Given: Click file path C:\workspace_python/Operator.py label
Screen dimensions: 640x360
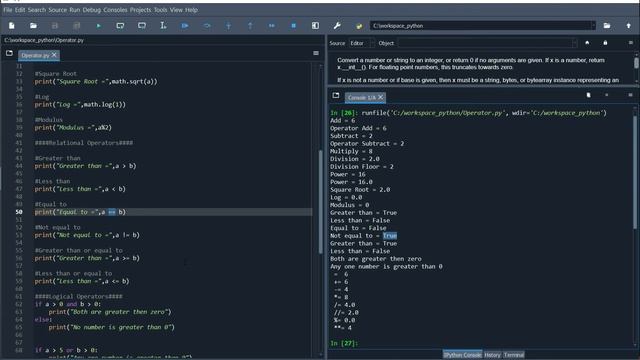Looking at the screenshot, I should pos(44,40).
